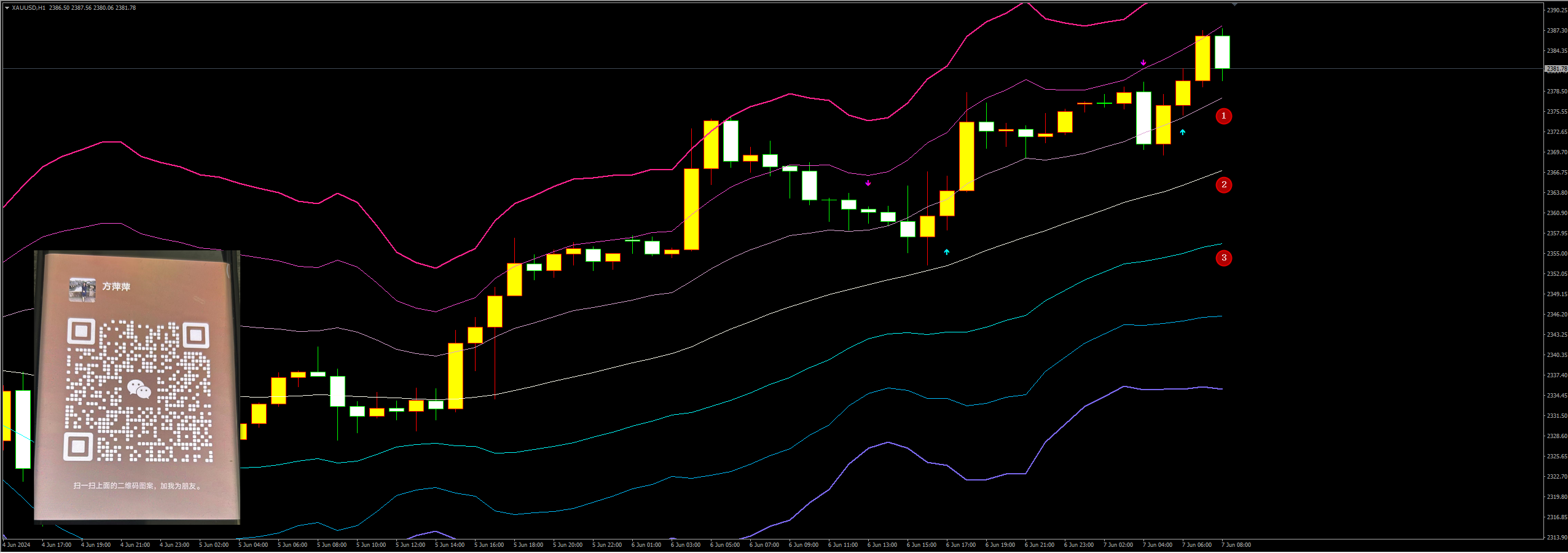Click the 2387.30 price axis label
Screen dimensions: 1568x553
[x=1557, y=31]
